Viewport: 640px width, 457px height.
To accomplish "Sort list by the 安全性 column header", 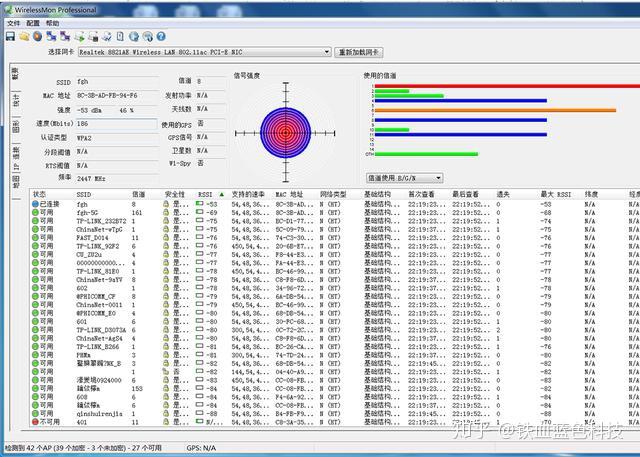I will point(175,195).
